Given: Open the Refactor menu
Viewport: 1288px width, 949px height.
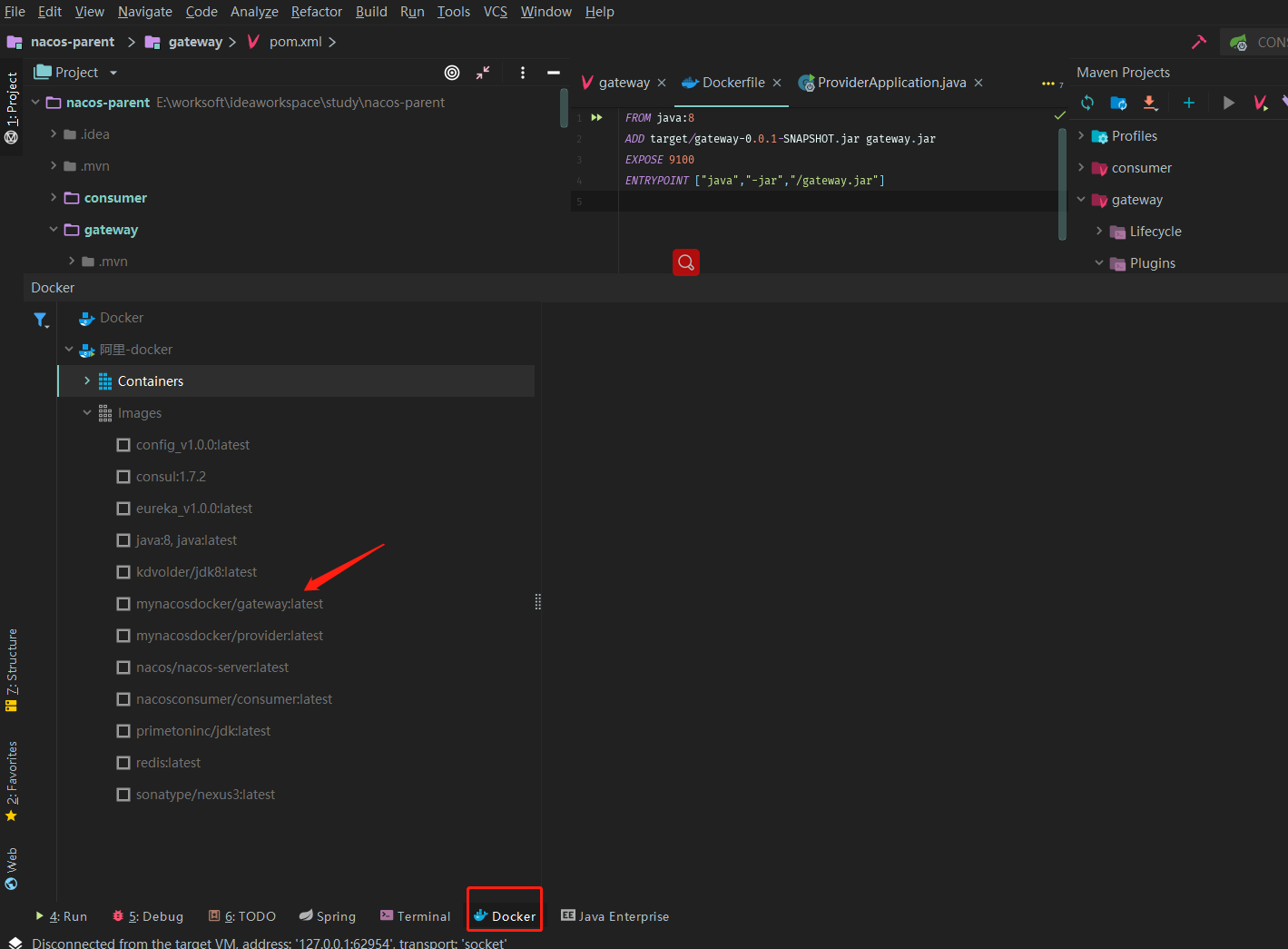Looking at the screenshot, I should (317, 12).
